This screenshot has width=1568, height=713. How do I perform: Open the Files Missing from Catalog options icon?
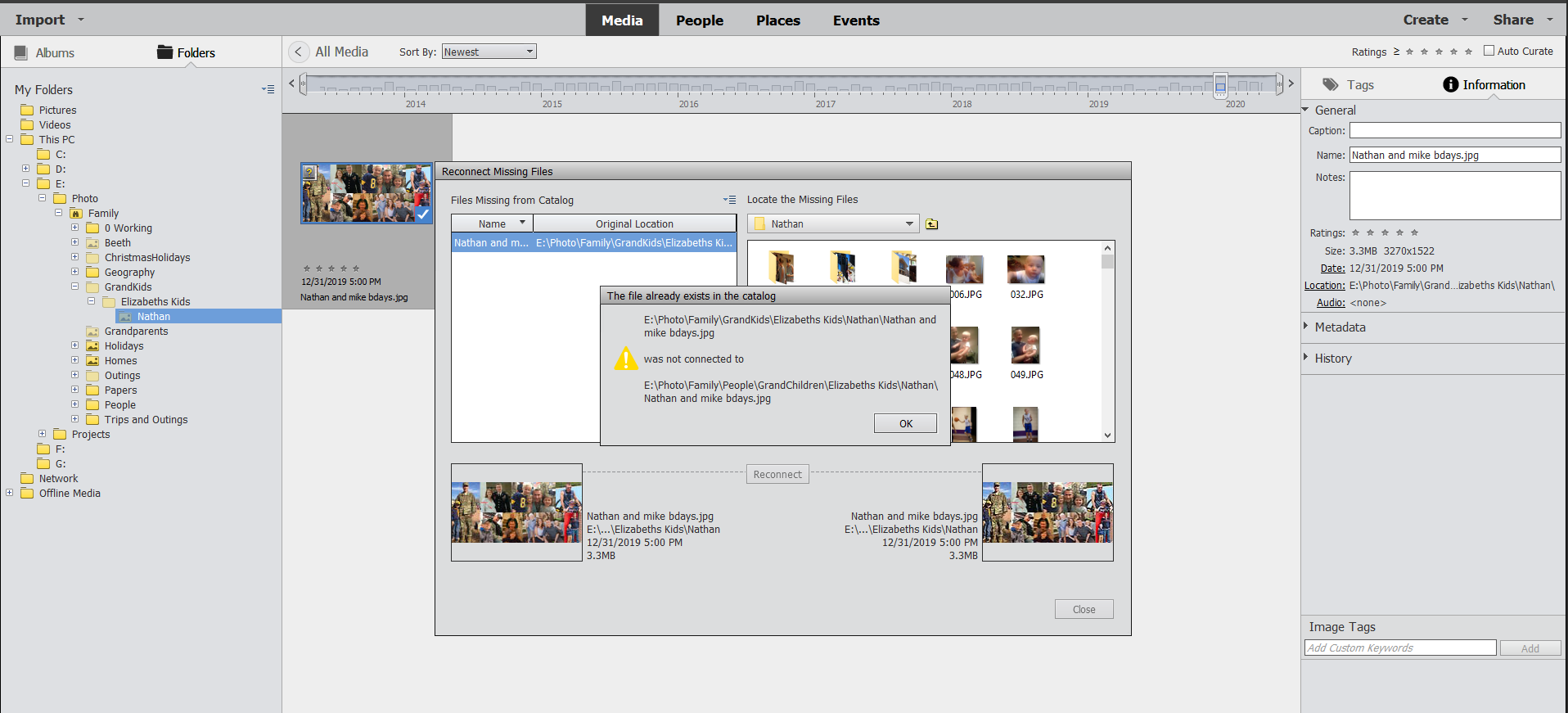click(x=729, y=200)
